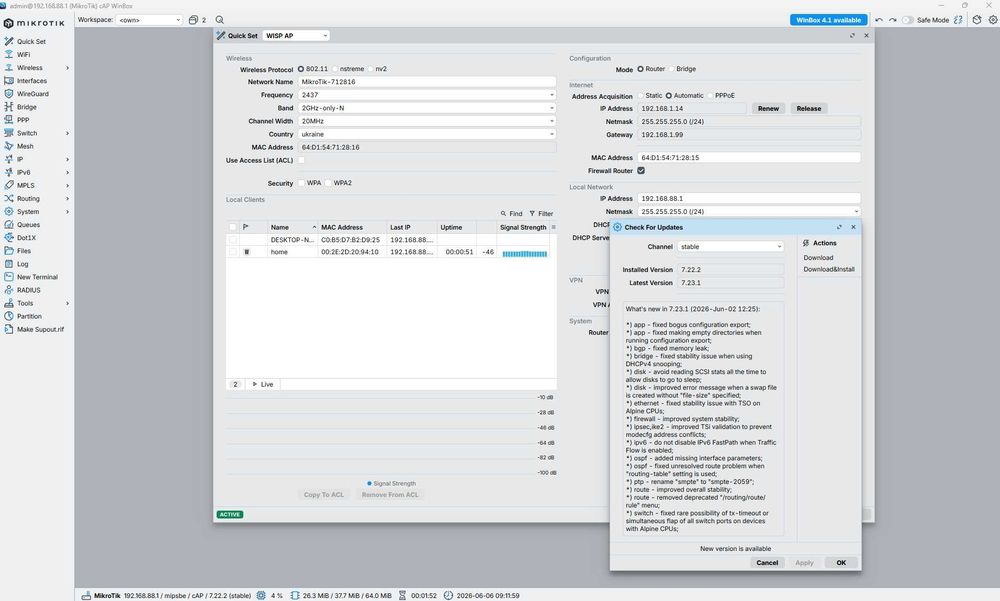Enable WPA2 security checkbox
This screenshot has width=1000, height=601.
coord(328,183)
